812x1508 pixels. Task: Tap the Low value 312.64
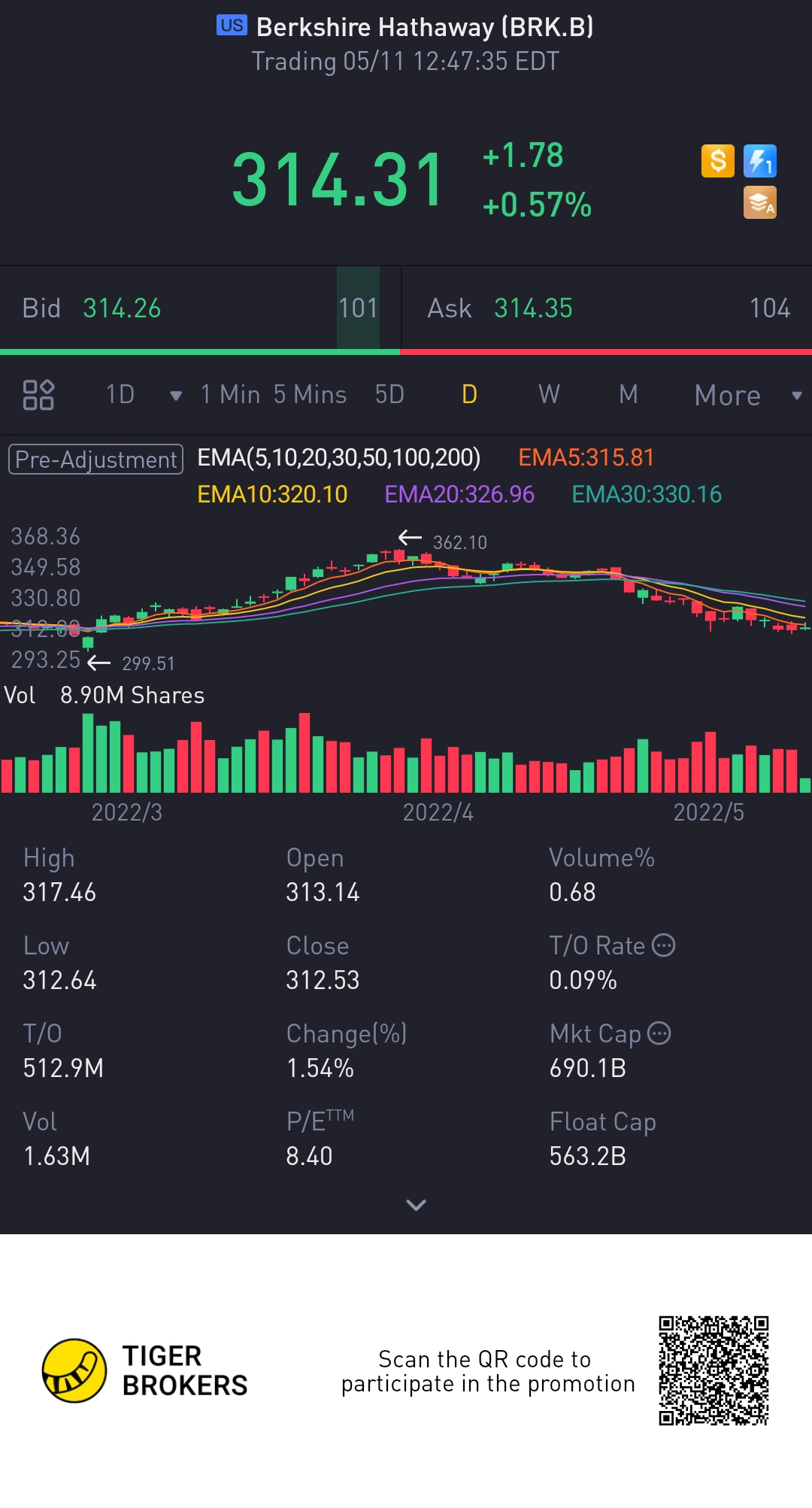point(59,980)
